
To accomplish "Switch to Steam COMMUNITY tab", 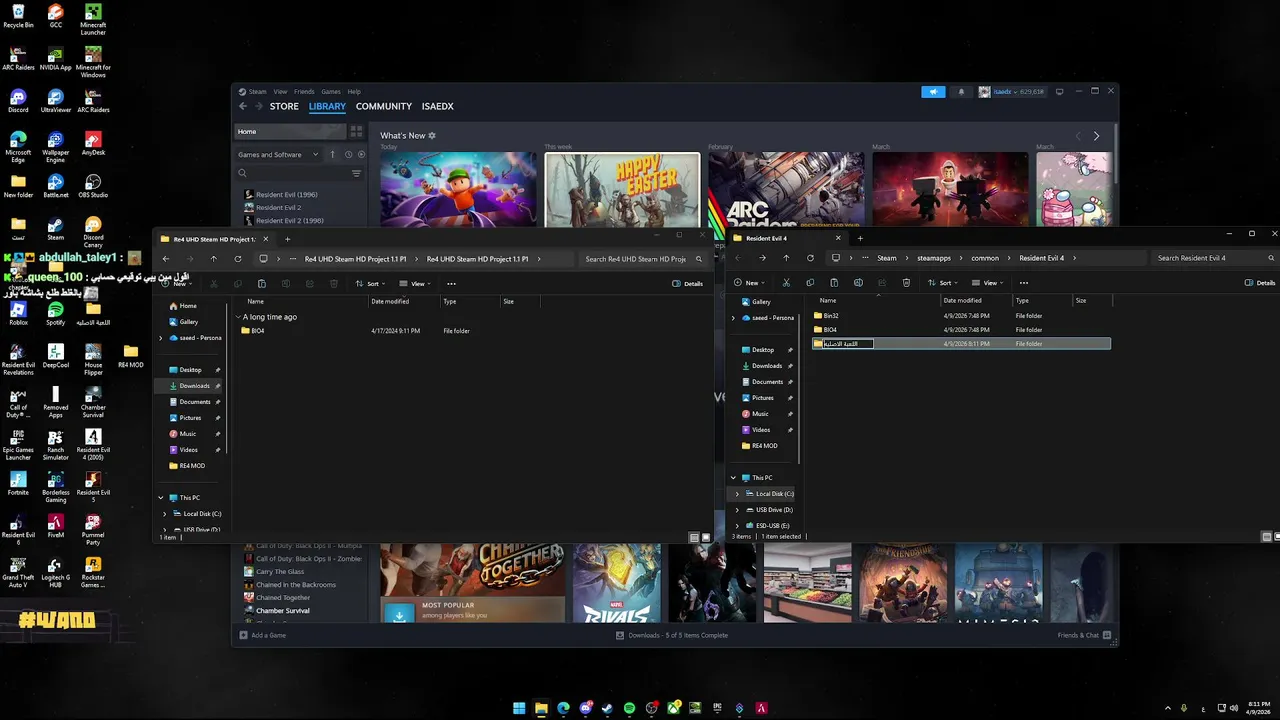I will 384,107.
